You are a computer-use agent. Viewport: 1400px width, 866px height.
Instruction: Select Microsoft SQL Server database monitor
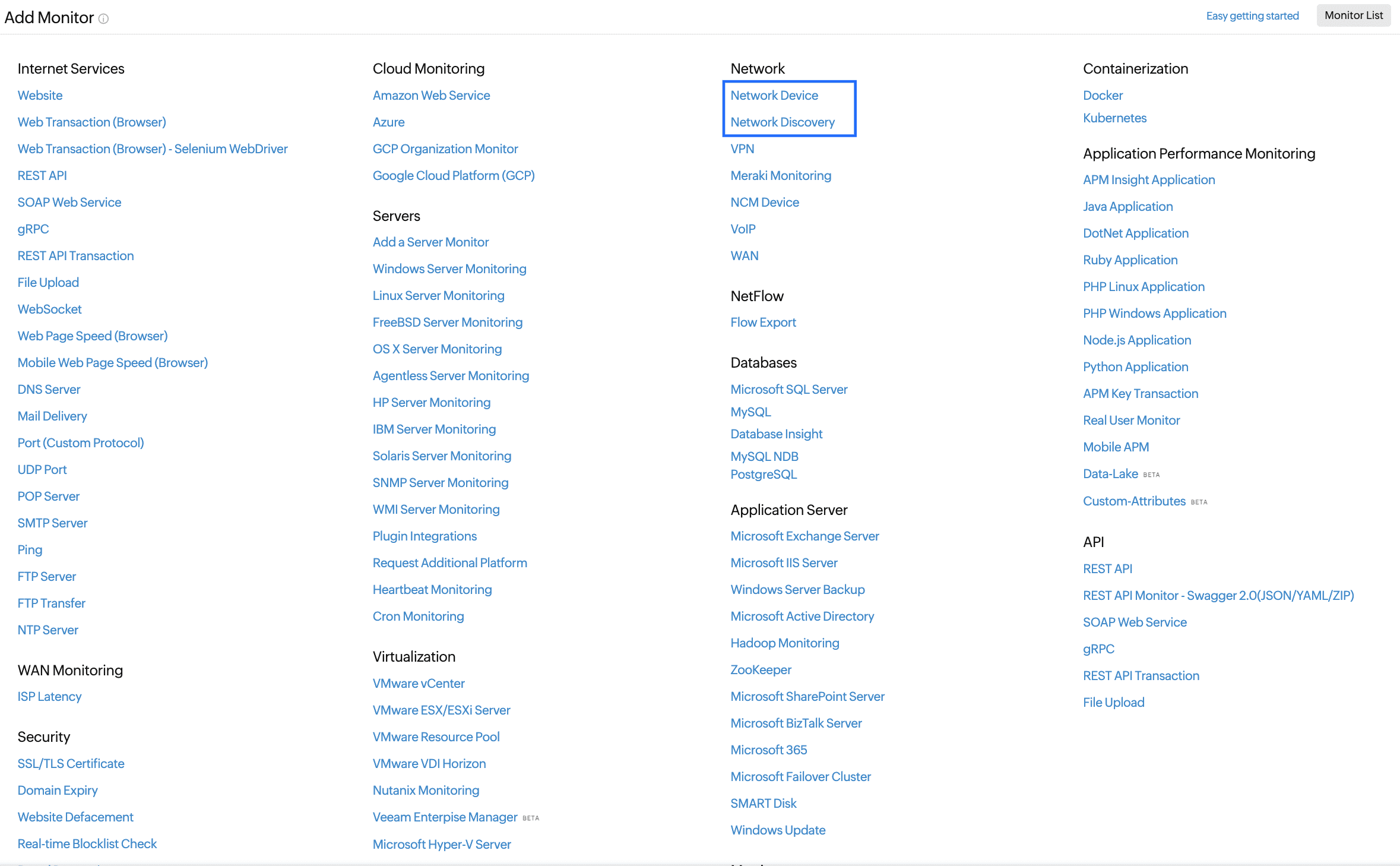pos(788,389)
